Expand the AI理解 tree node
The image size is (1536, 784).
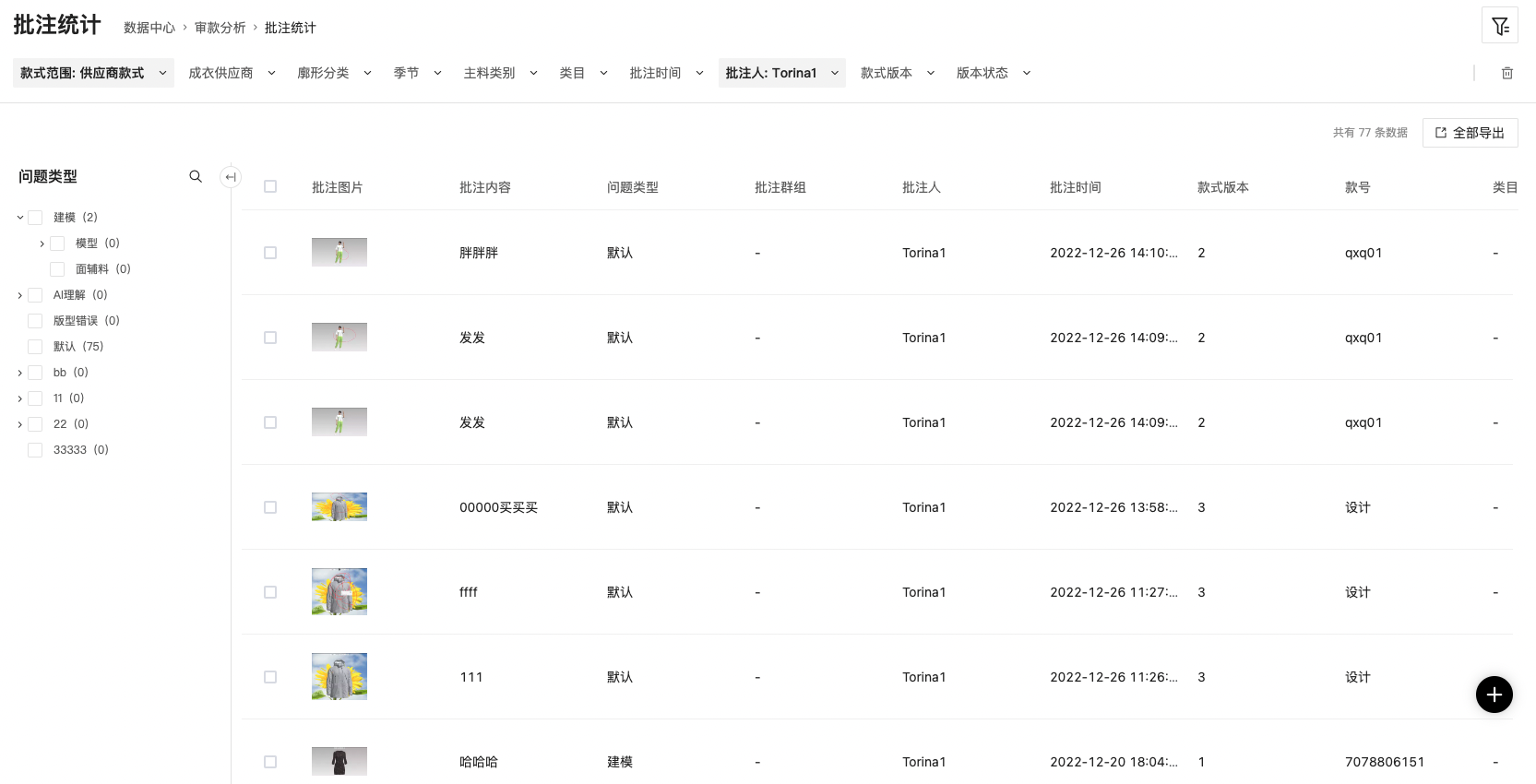point(20,295)
